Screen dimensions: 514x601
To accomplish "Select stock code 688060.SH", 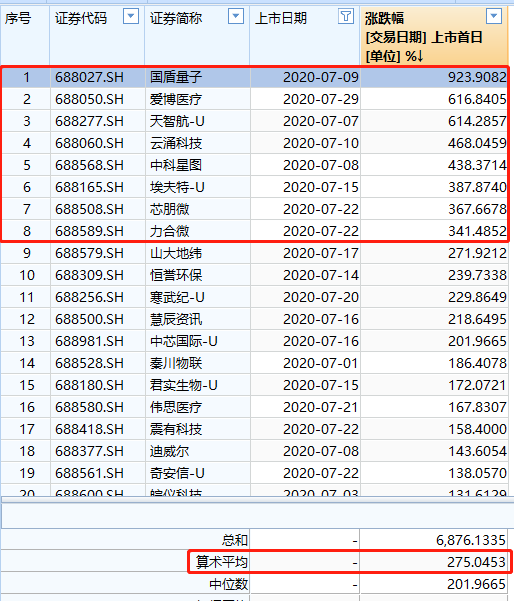I will tap(89, 143).
